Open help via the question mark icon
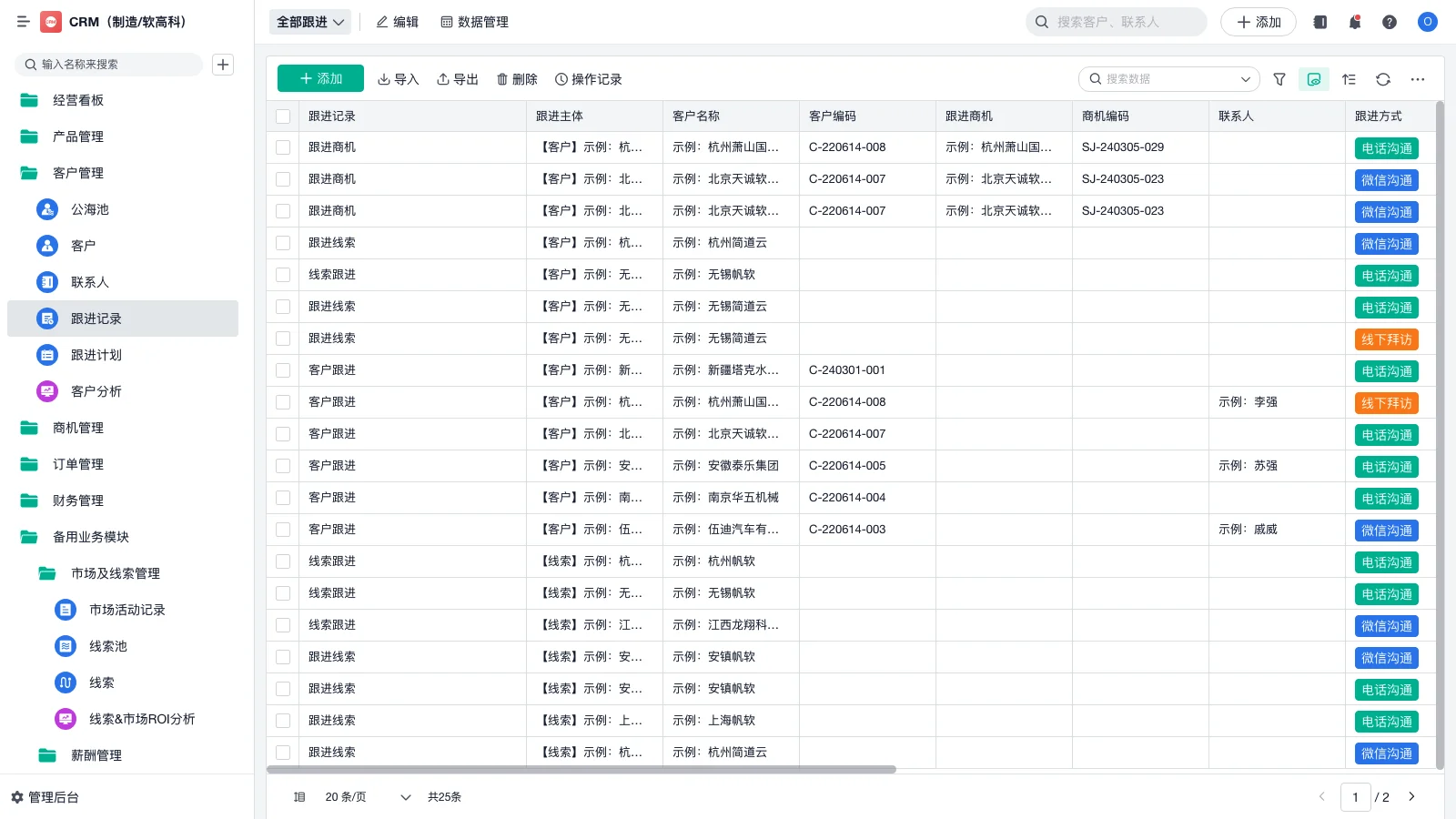Viewport: 1456px width, 819px height. [1390, 22]
